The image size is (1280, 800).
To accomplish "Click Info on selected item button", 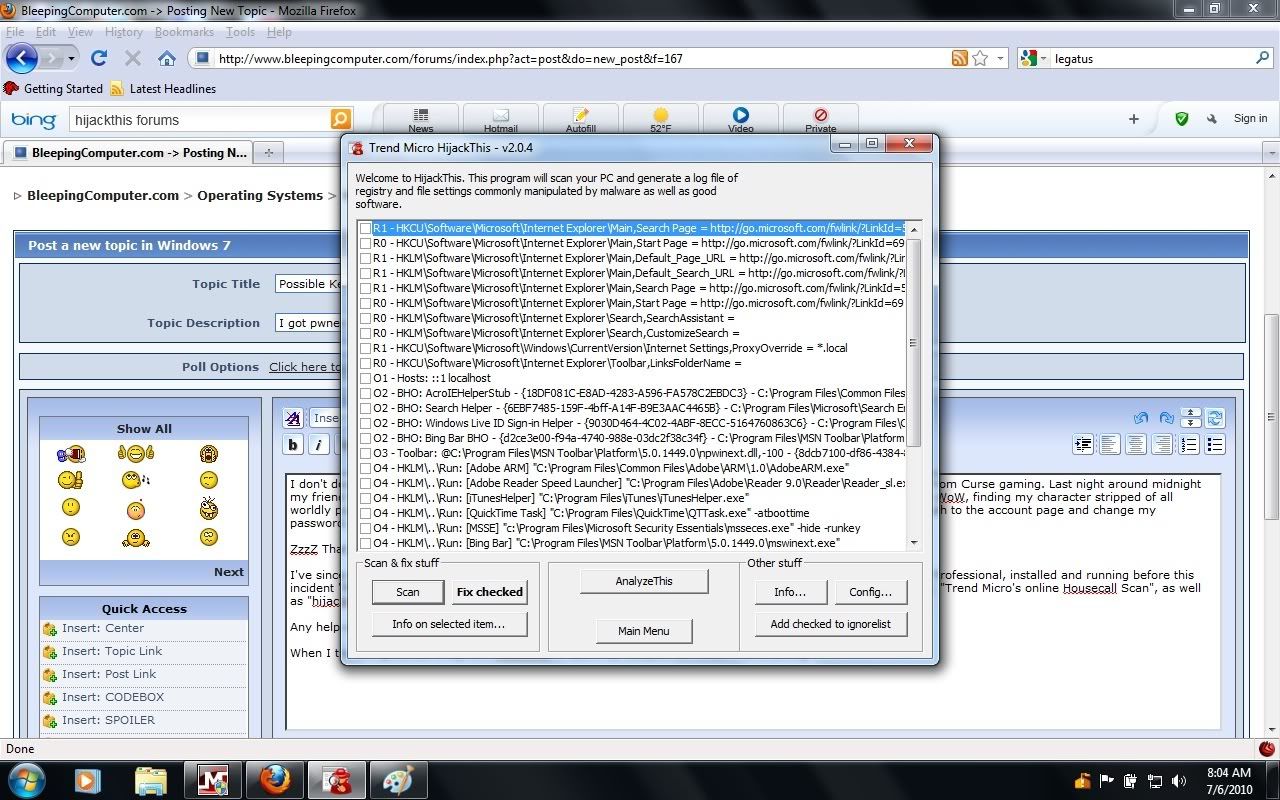I will click(448, 624).
